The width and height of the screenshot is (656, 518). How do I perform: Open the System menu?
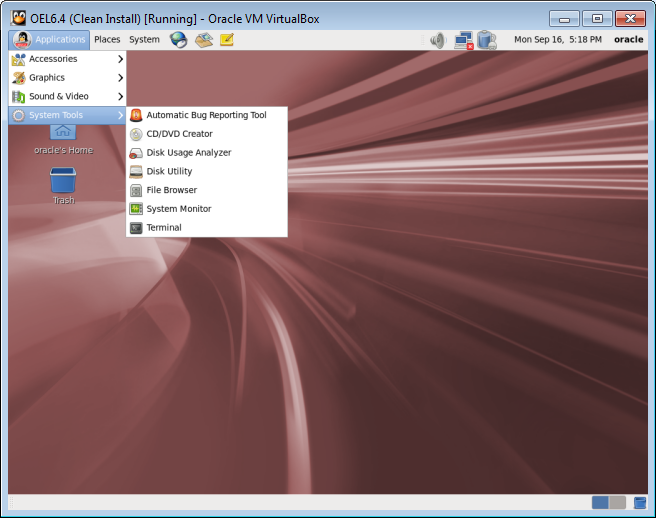point(144,40)
